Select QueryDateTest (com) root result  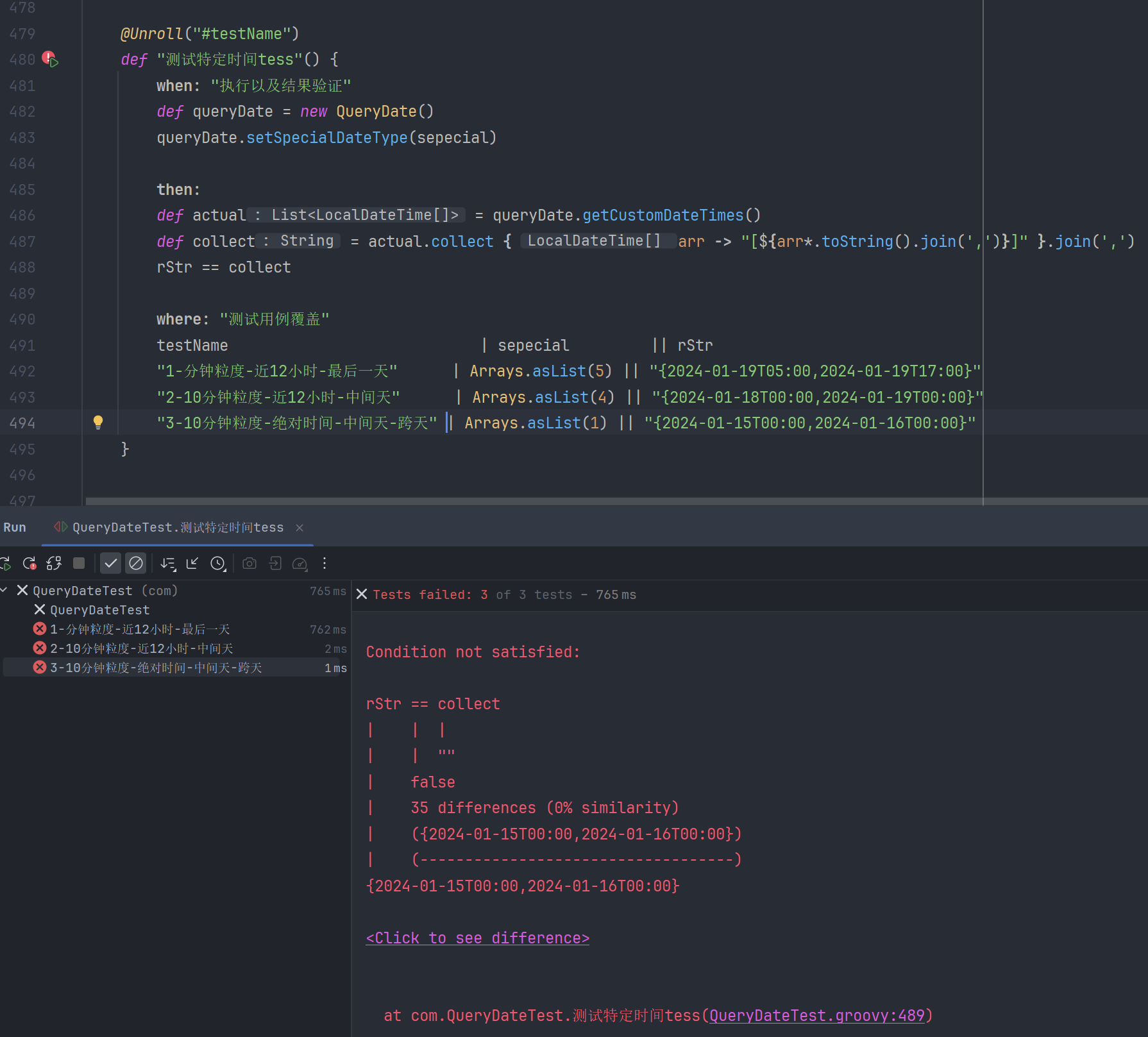(105, 591)
